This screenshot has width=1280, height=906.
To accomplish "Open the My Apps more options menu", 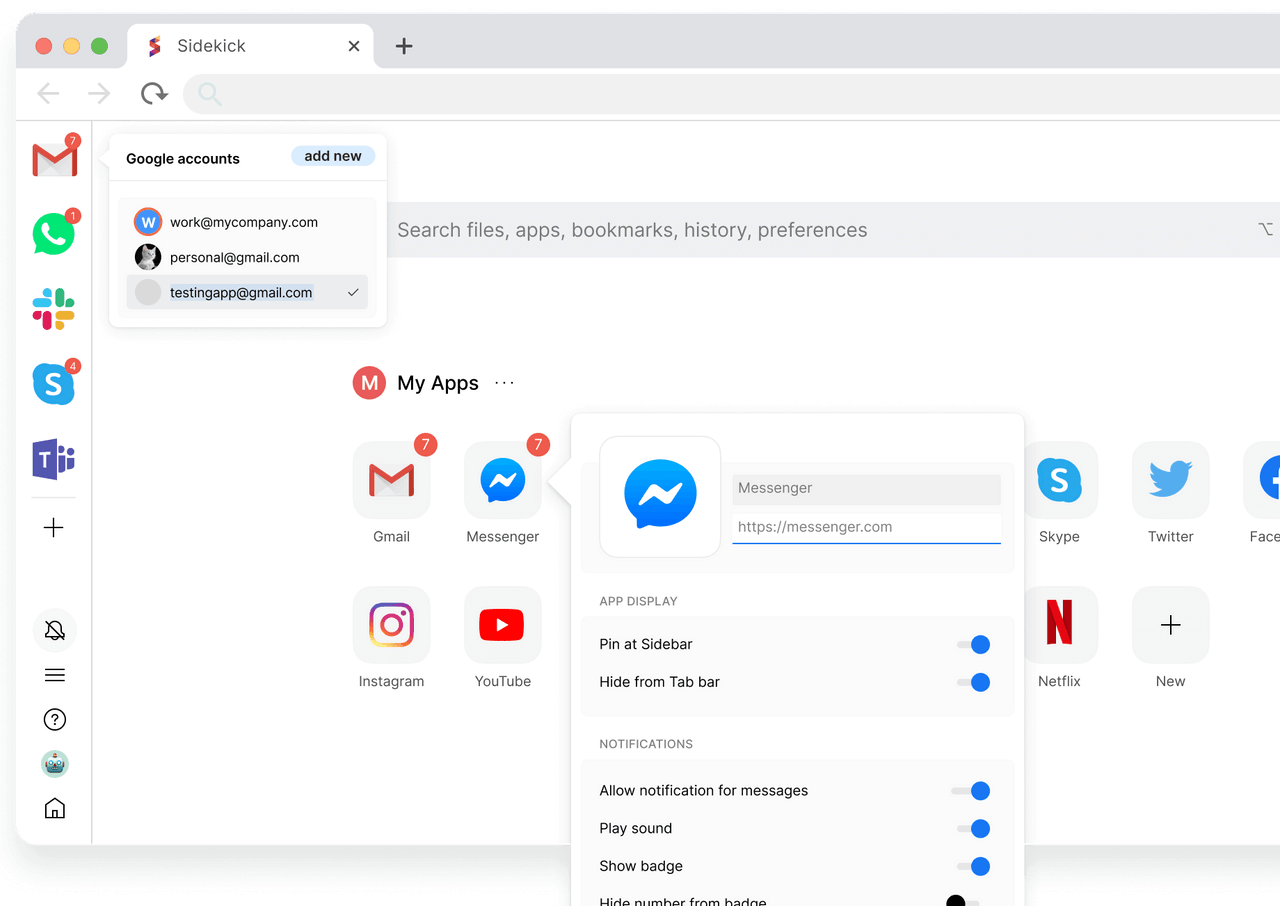I will point(505,383).
